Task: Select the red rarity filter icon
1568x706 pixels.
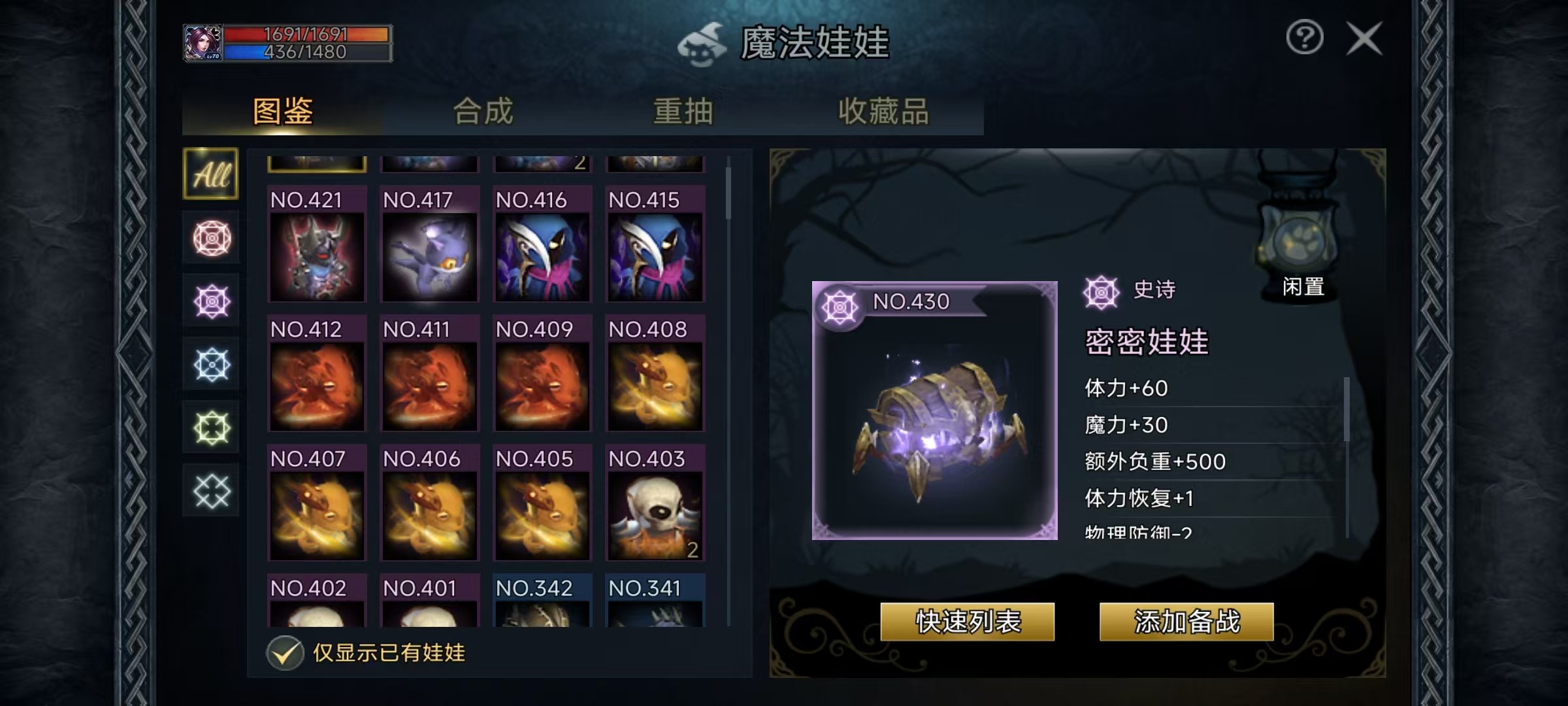Action: tap(212, 238)
